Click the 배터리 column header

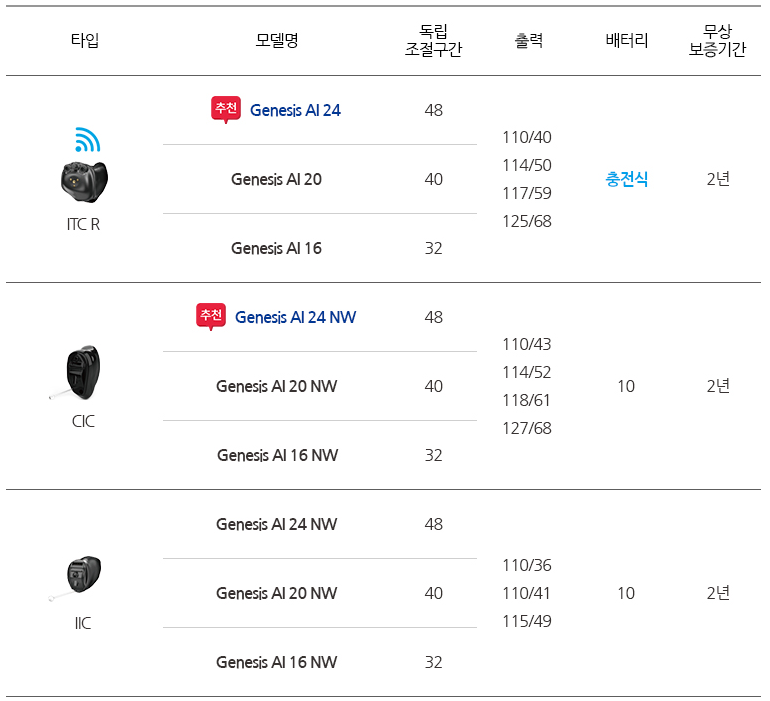(627, 41)
